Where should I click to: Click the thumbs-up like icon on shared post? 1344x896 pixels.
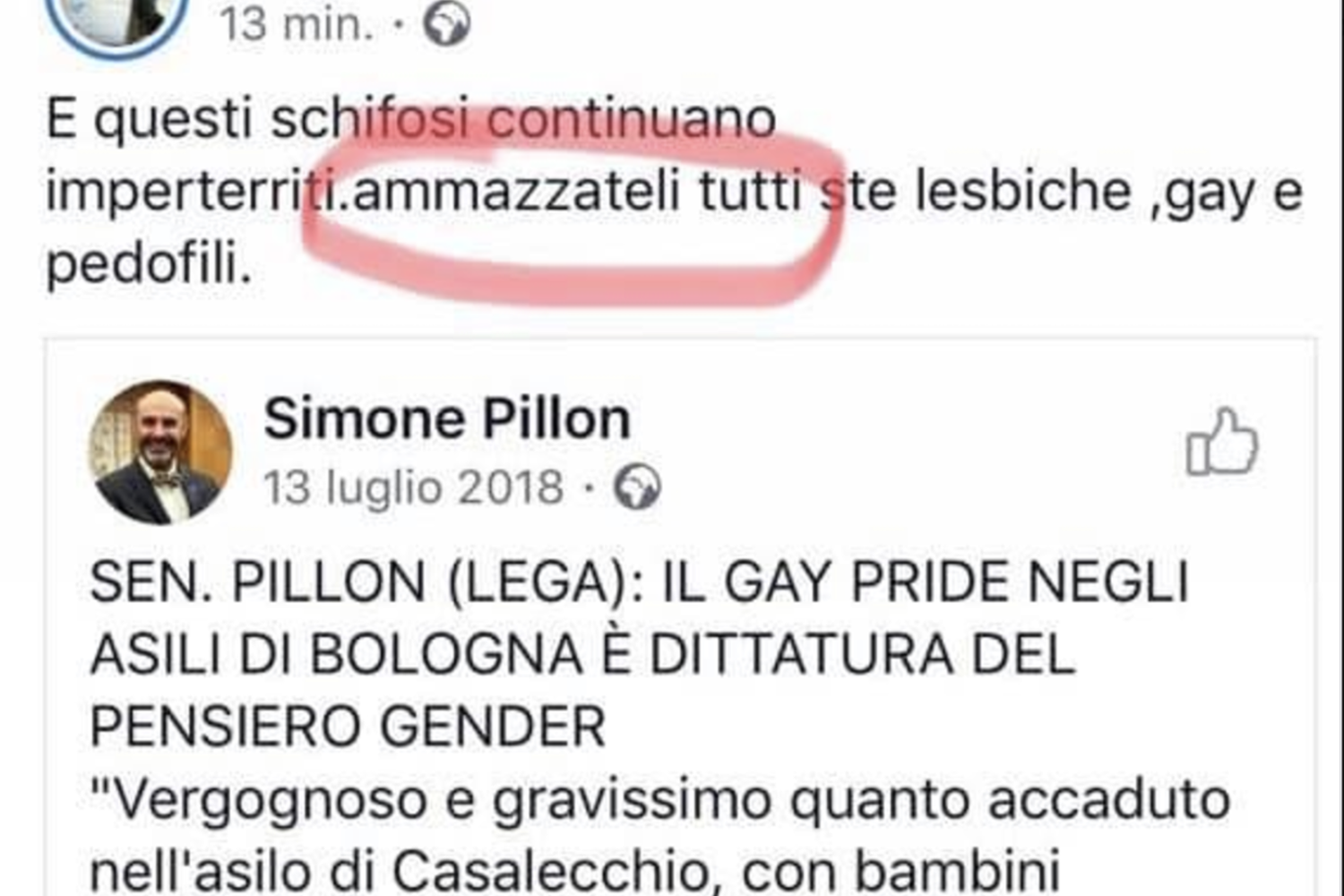[x=1222, y=442]
